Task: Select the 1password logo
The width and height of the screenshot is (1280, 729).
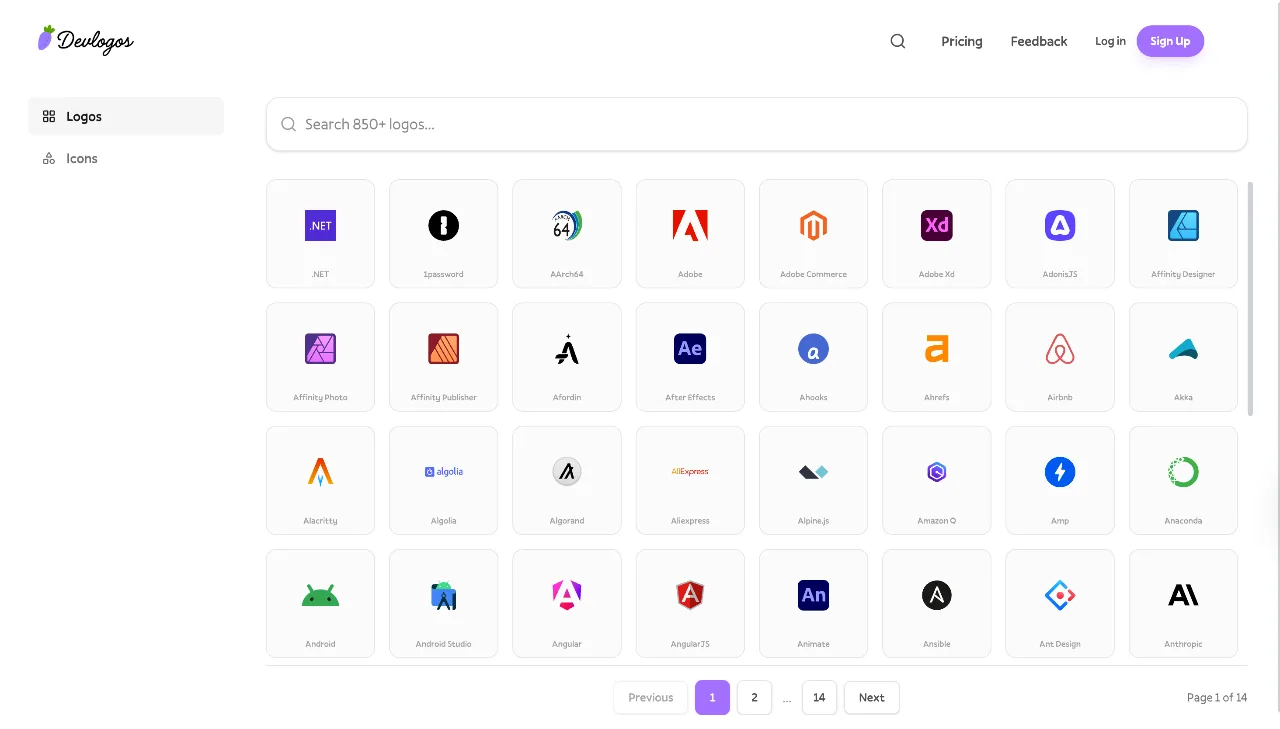Action: (x=443, y=234)
